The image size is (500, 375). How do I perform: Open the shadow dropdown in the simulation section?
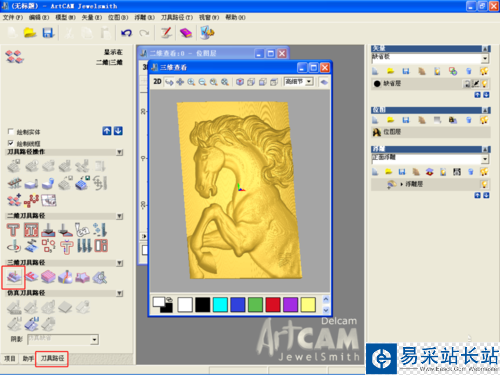(x=94, y=340)
